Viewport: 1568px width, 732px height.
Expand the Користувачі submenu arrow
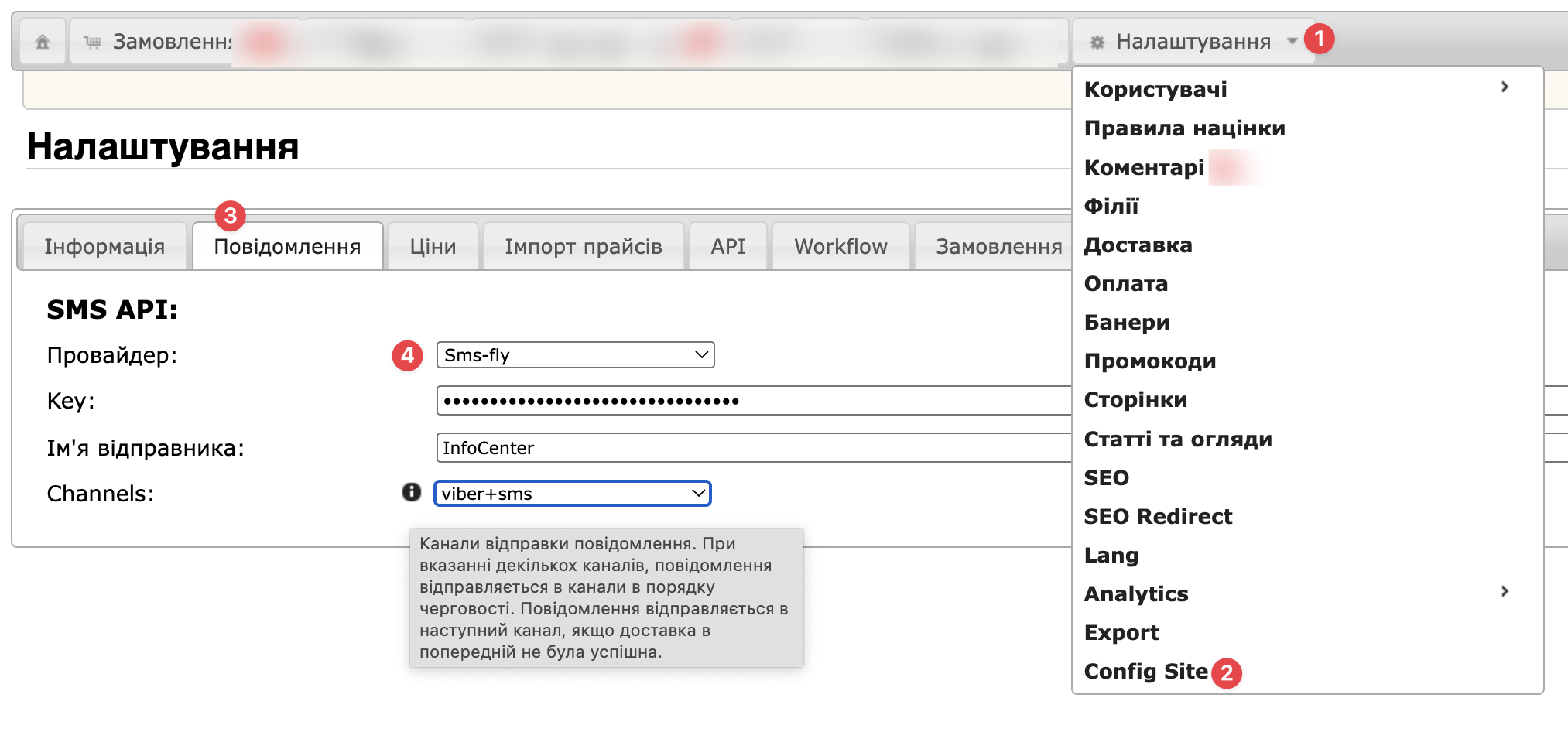coord(1505,87)
